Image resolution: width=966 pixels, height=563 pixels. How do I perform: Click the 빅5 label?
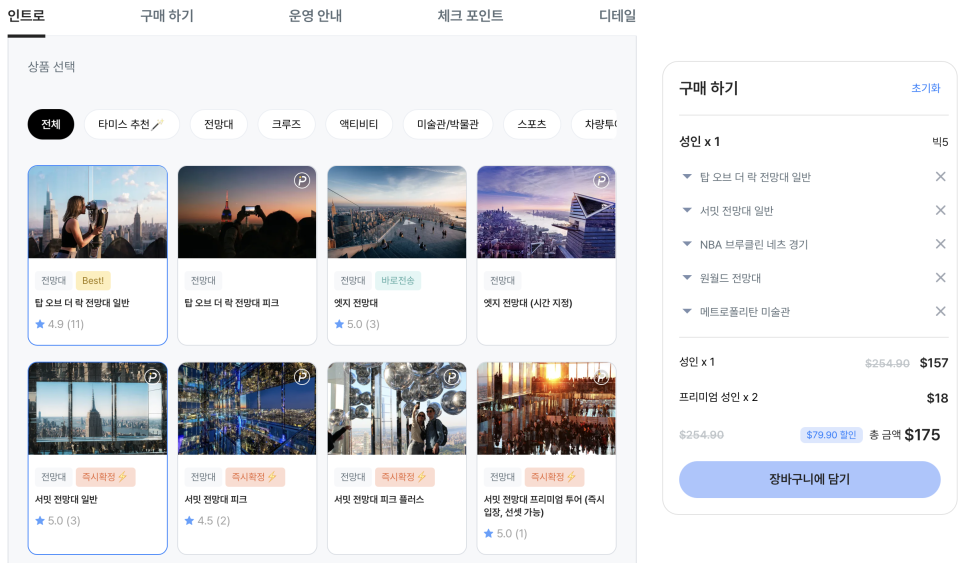tap(940, 142)
